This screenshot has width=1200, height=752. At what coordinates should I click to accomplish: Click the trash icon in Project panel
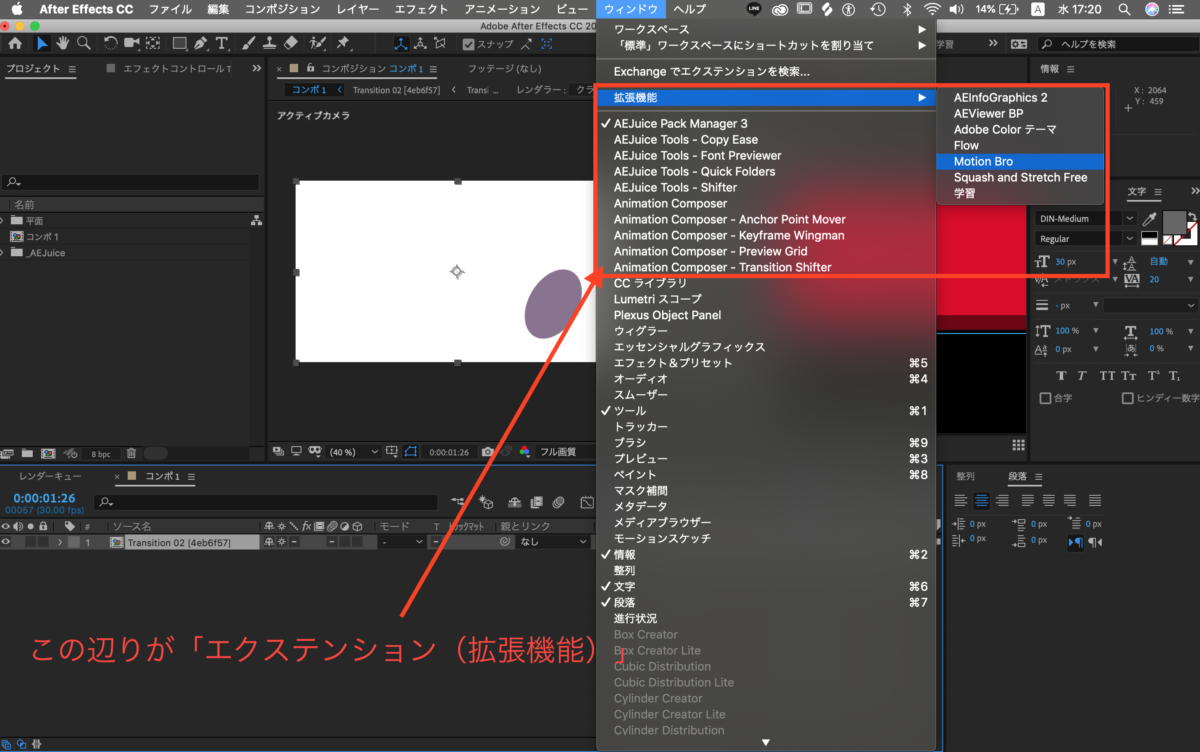tap(131, 453)
